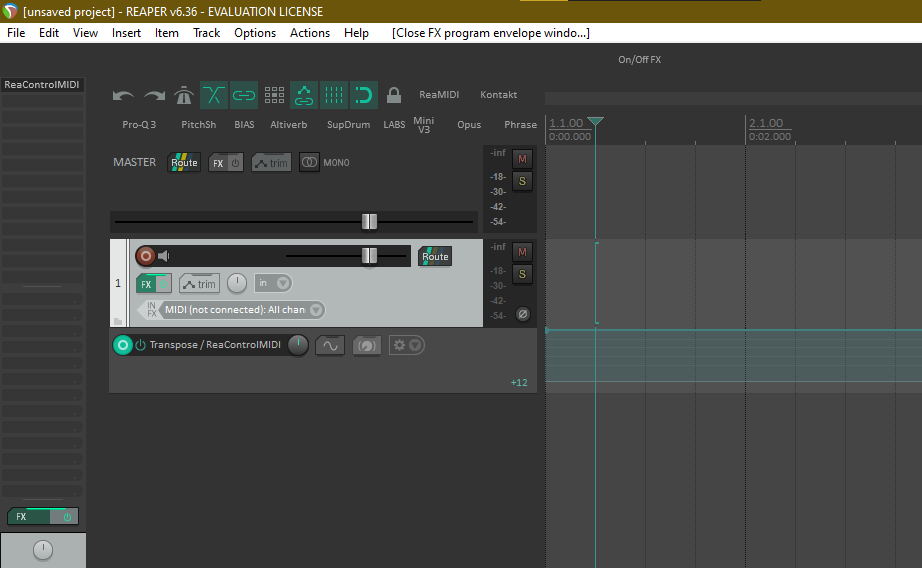
Task: Open track 1 record mode 'in' dropdown
Action: [x=273, y=283]
